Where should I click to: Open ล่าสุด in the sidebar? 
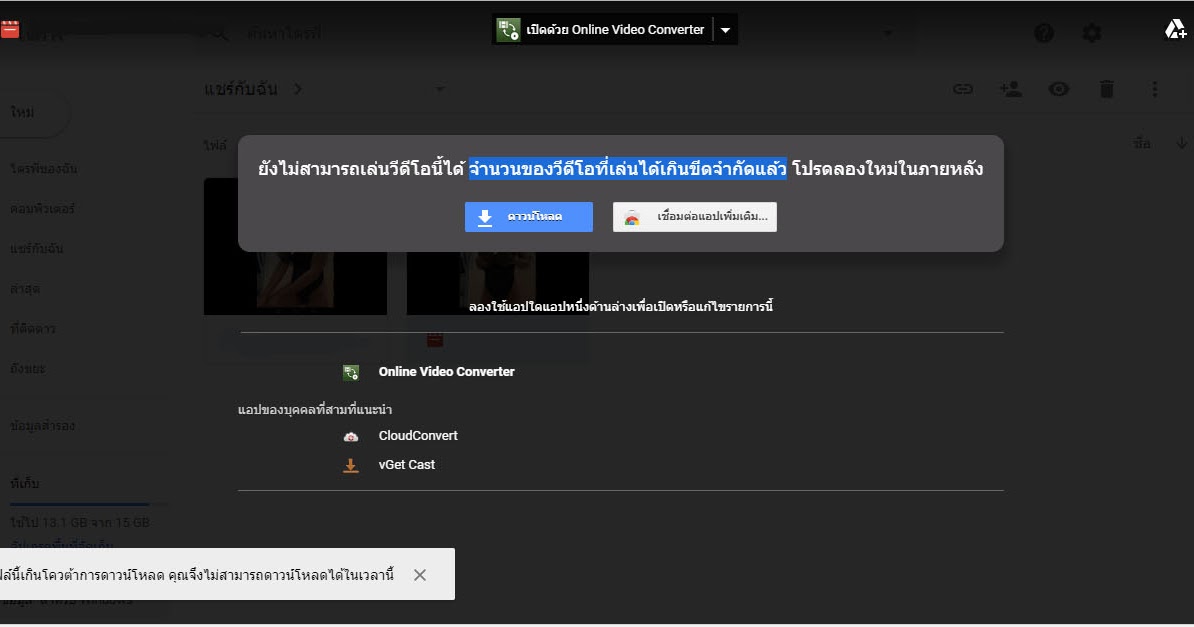[25, 289]
